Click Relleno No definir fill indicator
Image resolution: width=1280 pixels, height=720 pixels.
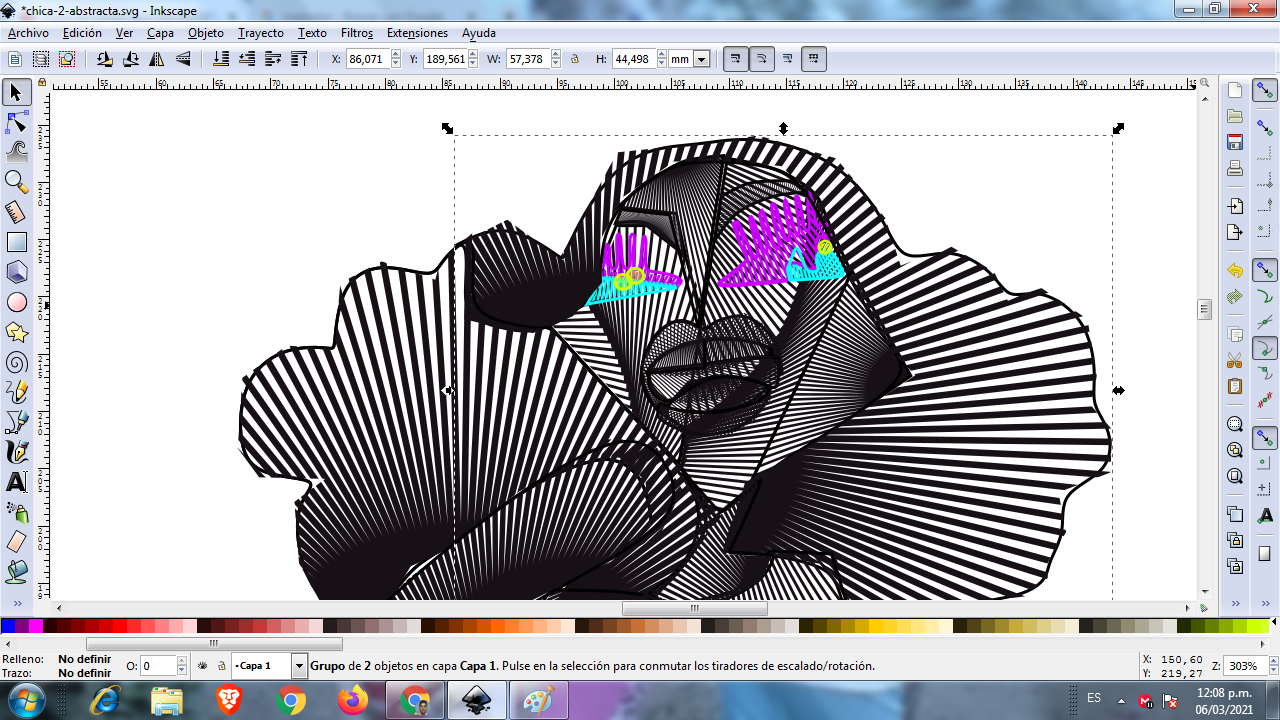pyautogui.click(x=84, y=659)
